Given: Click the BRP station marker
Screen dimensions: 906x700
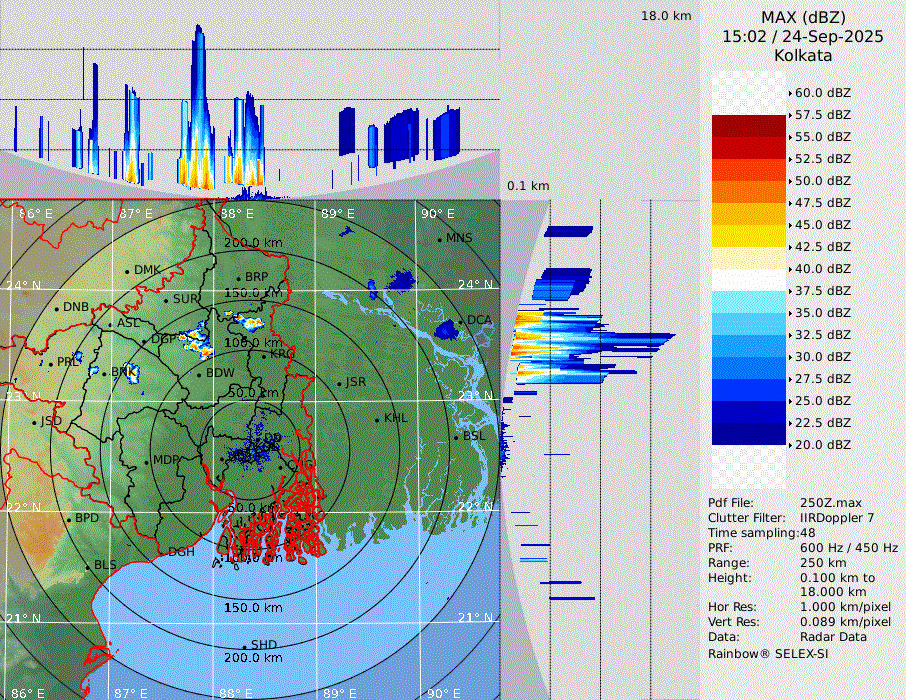Looking at the screenshot, I should (239, 278).
